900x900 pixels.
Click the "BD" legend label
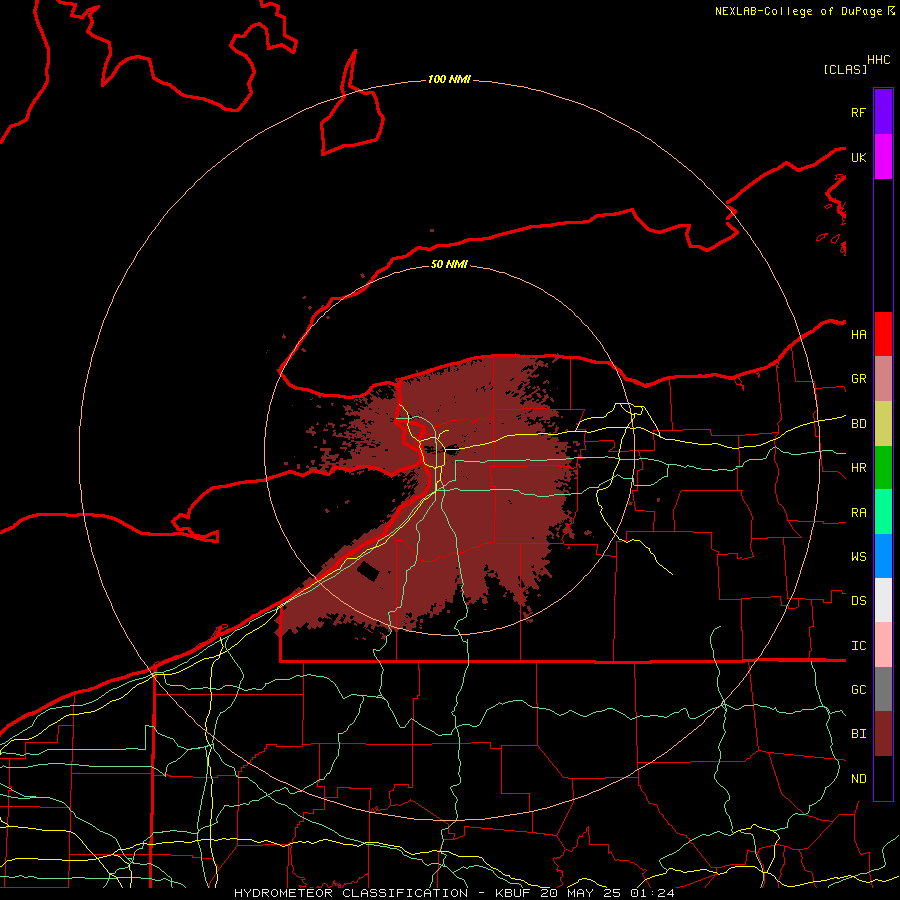[858, 424]
